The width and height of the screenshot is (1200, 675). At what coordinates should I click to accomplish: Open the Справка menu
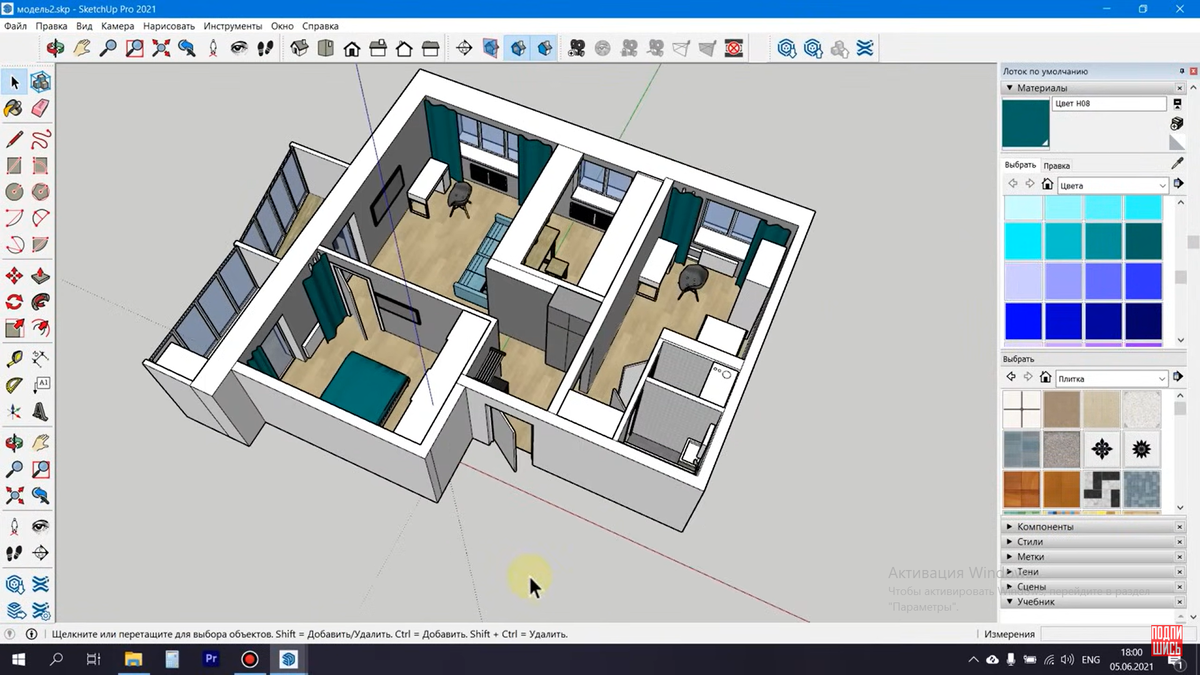[320, 26]
